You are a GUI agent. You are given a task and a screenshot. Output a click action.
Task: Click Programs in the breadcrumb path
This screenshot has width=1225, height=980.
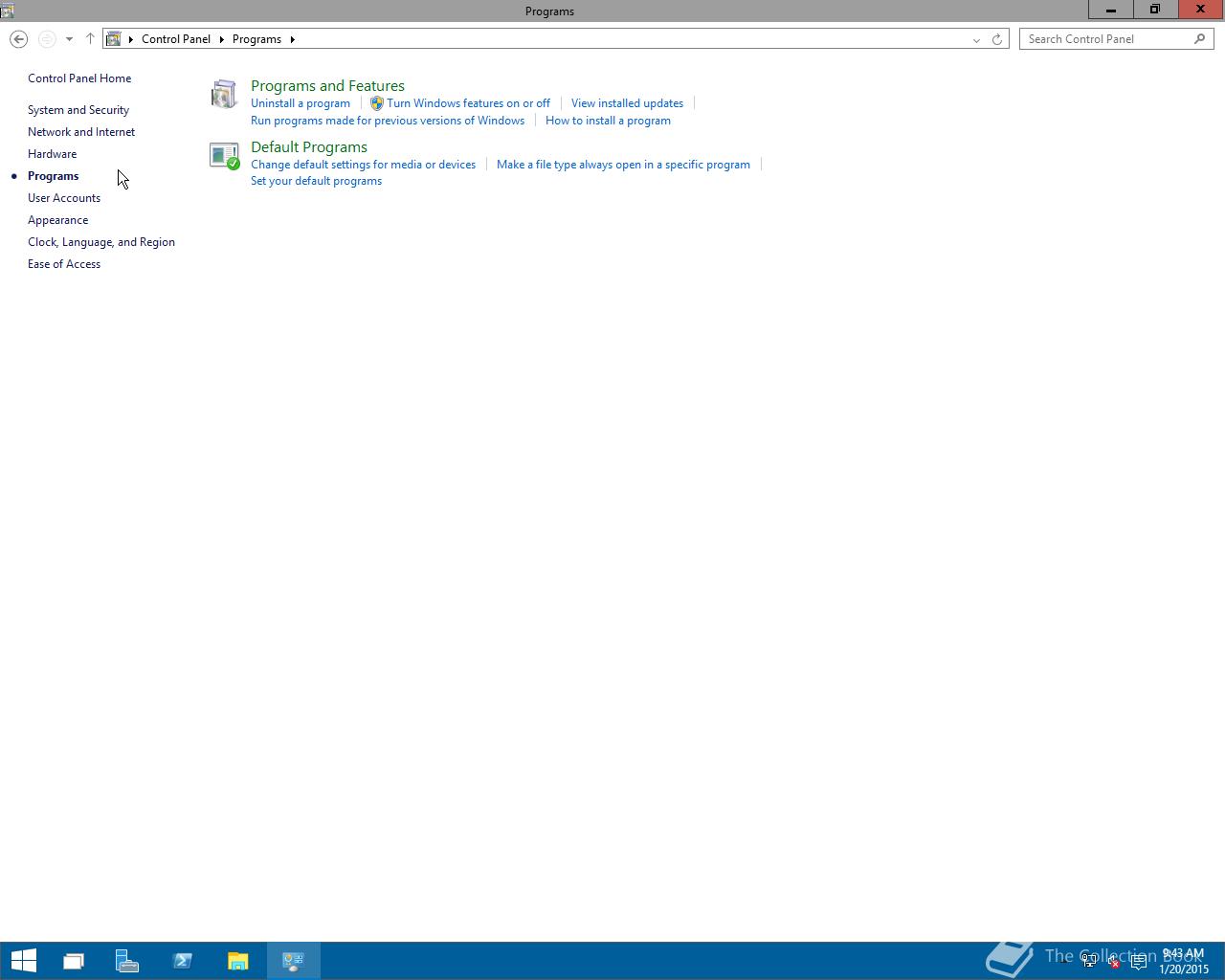click(256, 39)
